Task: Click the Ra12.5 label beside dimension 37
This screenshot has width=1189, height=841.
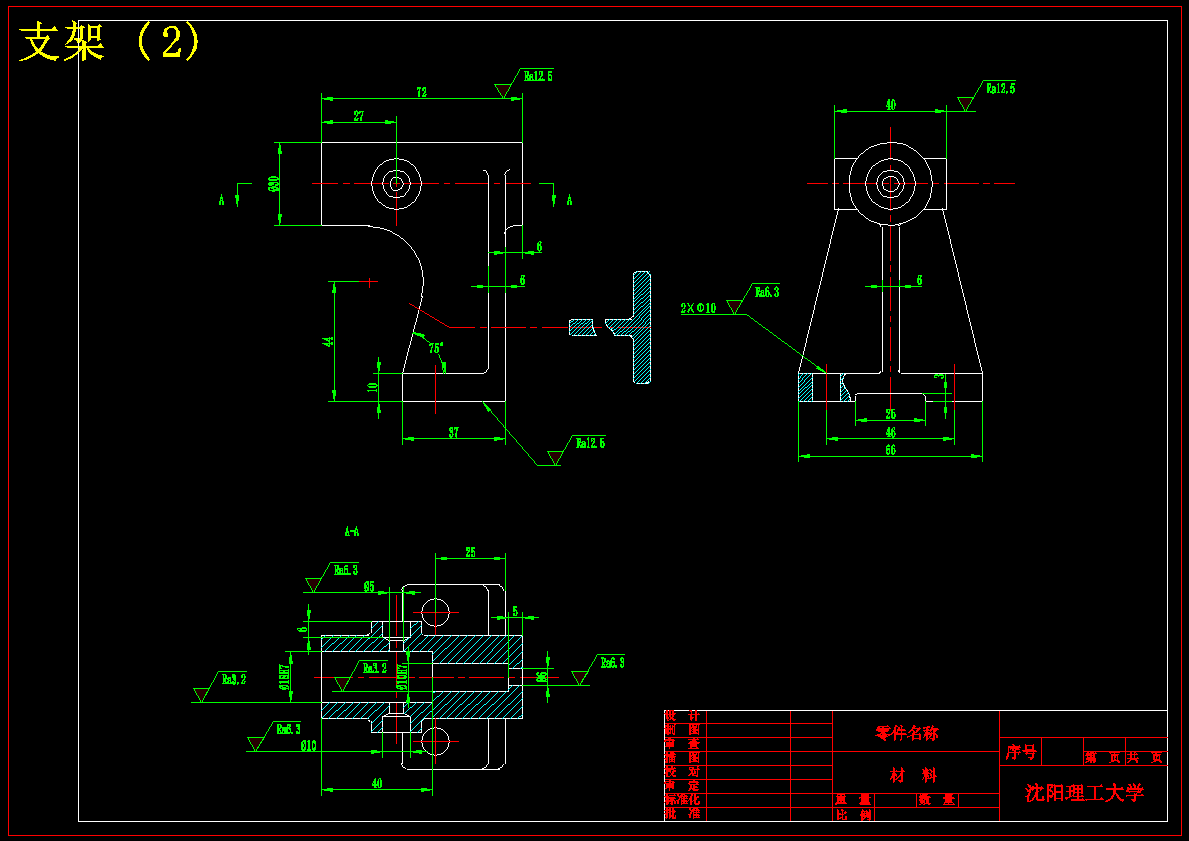Action: click(591, 443)
